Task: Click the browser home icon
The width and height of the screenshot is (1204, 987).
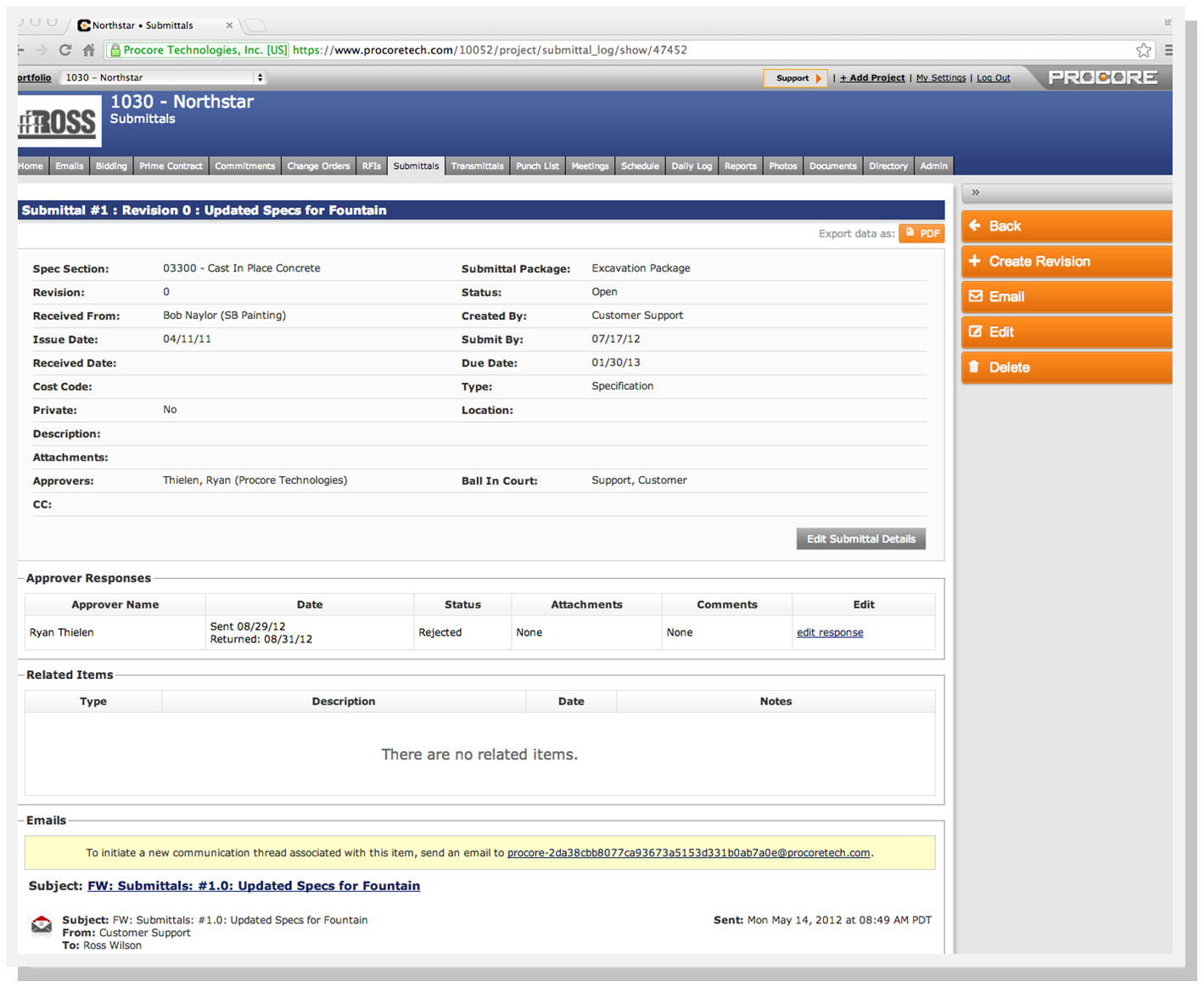Action: [x=88, y=50]
